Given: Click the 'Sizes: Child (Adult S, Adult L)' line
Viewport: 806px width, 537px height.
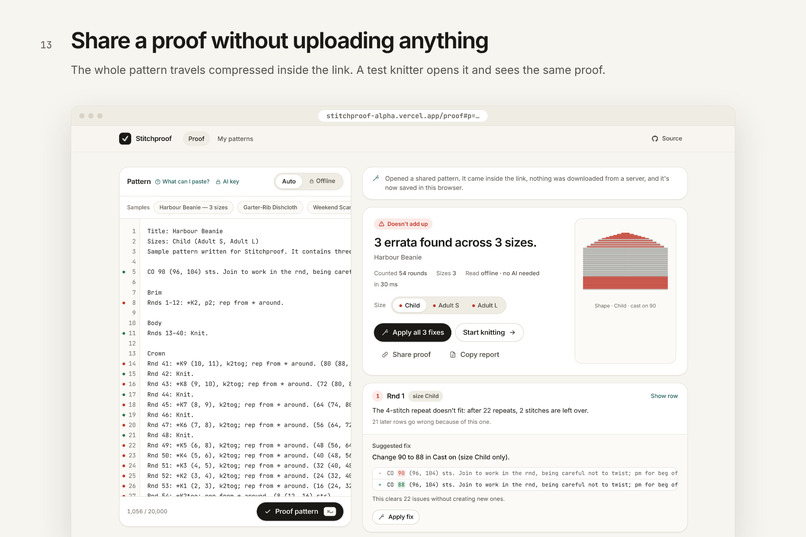Looking at the screenshot, I should [203, 242].
